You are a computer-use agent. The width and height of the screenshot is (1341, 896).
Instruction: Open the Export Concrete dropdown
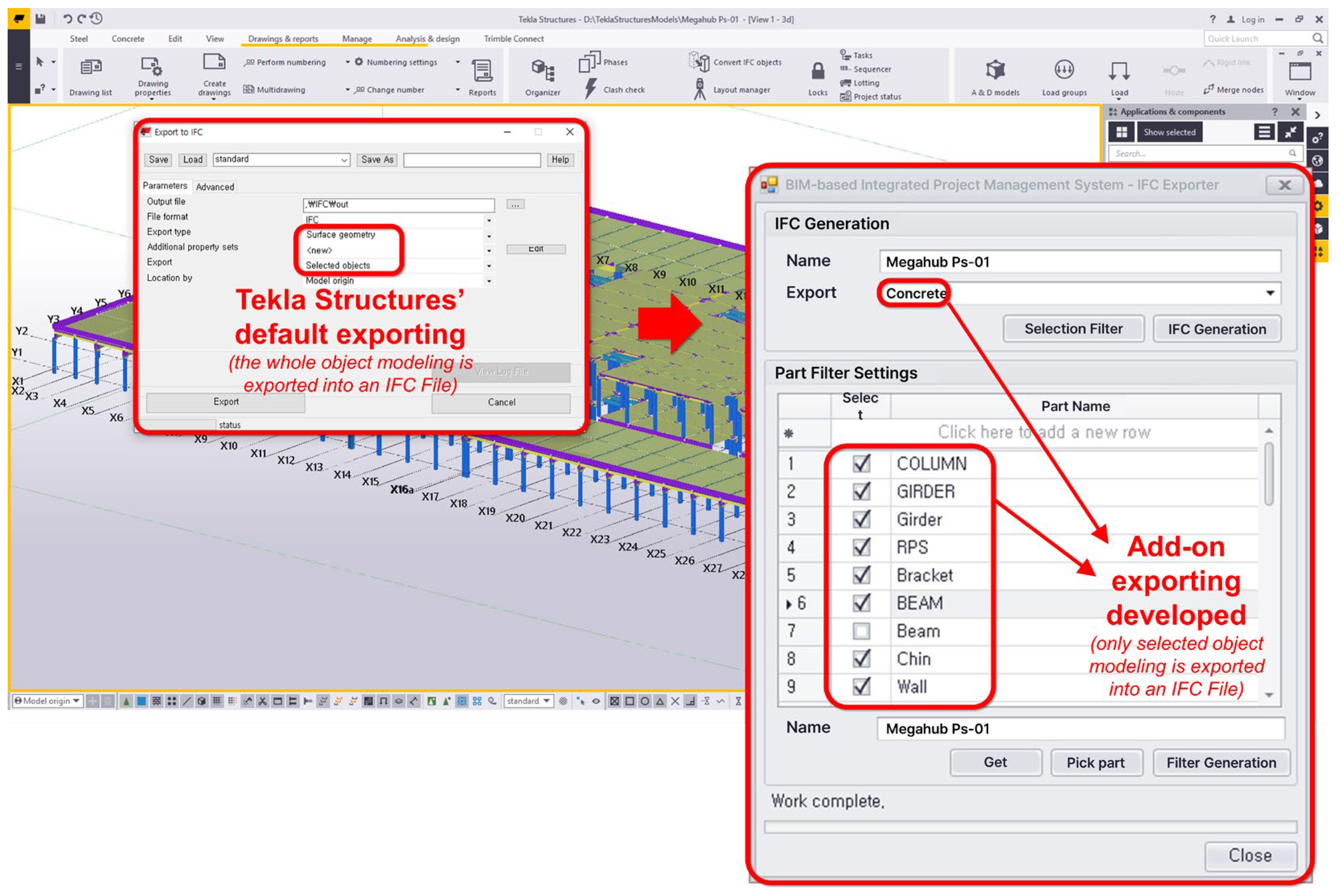[x=1269, y=293]
